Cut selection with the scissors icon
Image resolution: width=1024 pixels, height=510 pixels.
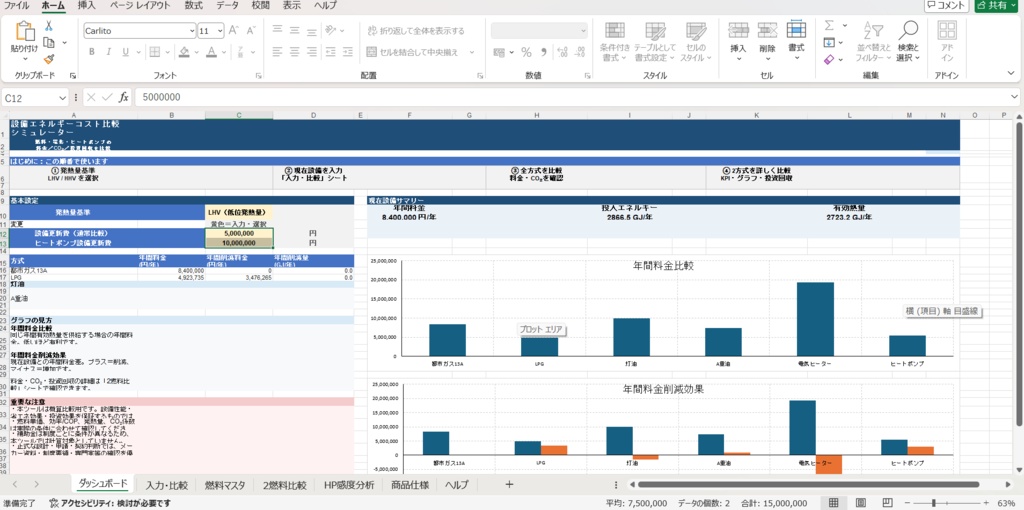point(48,25)
